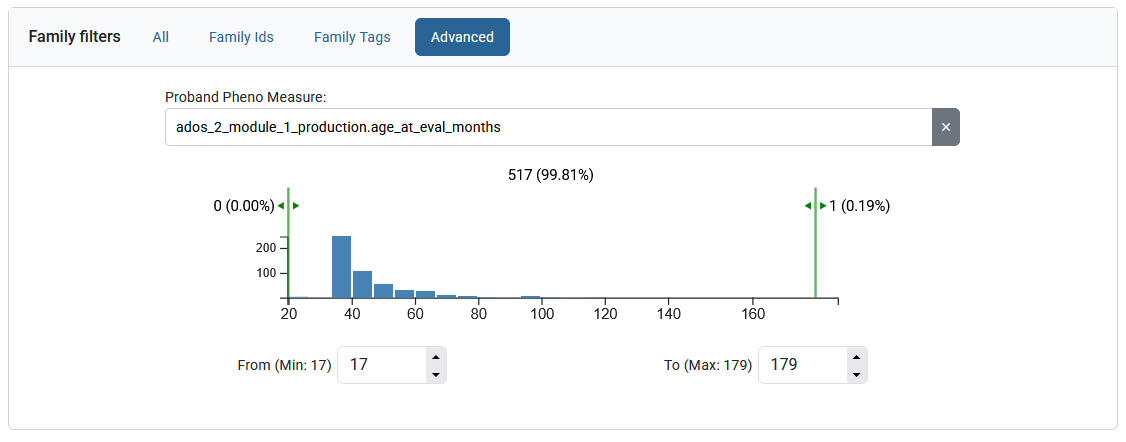Viewport: 1126px width, 442px height.
Task: Decrease the To value with down arrow
Action: click(x=855, y=374)
